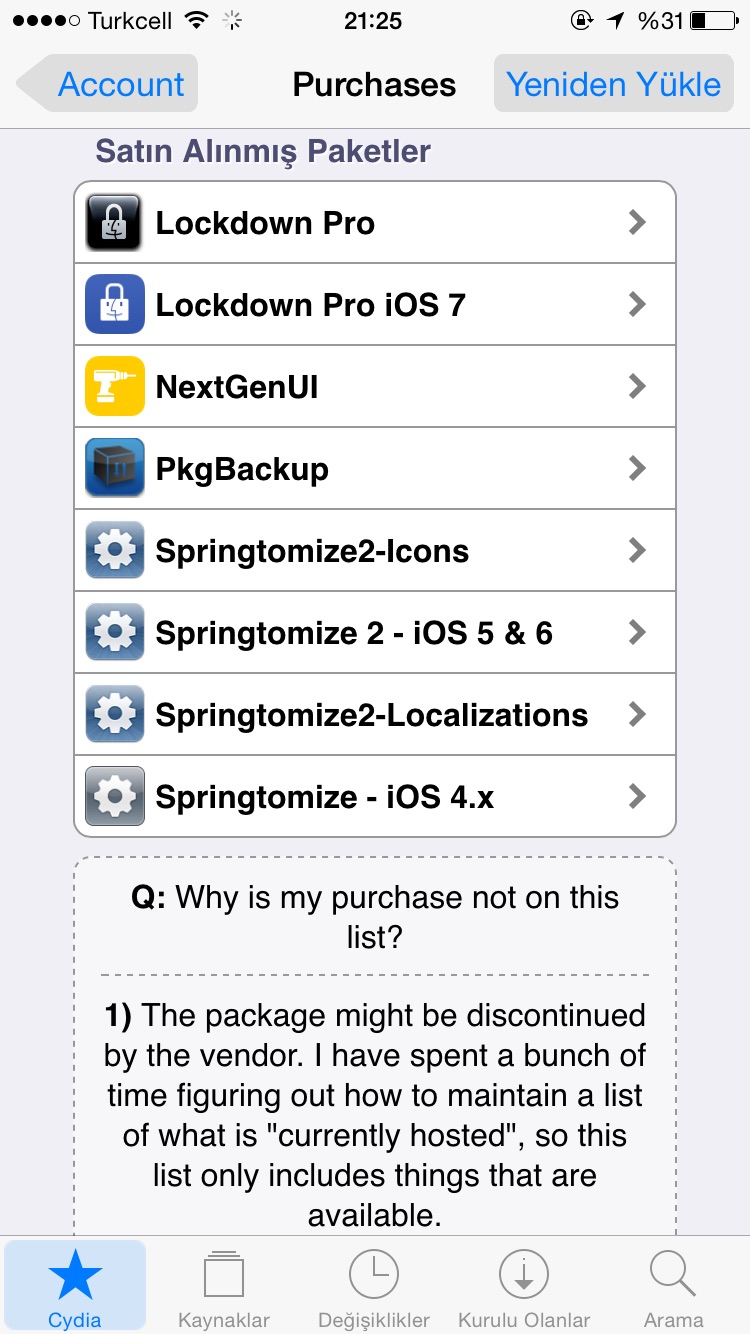This screenshot has width=750, height=1334.
Task: Tap the Yeniden Yükle button
Action: pos(613,84)
